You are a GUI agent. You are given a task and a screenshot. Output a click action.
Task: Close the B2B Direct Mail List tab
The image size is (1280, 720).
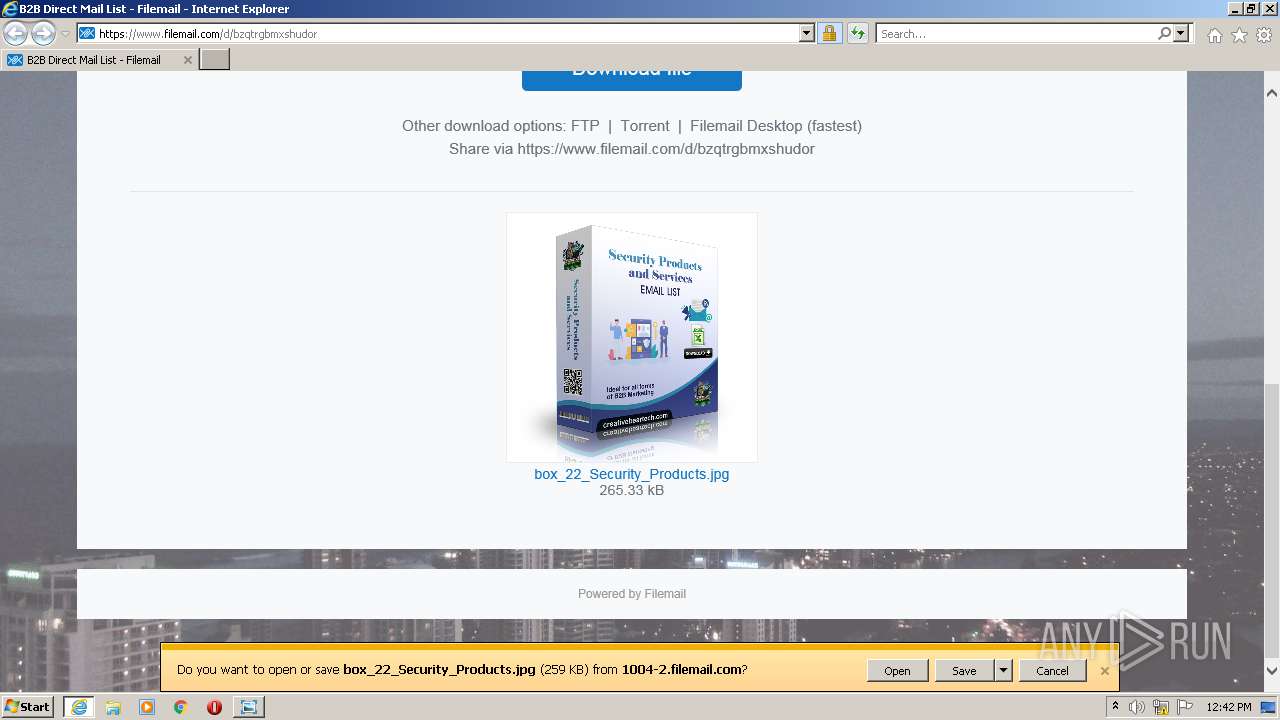(187, 60)
